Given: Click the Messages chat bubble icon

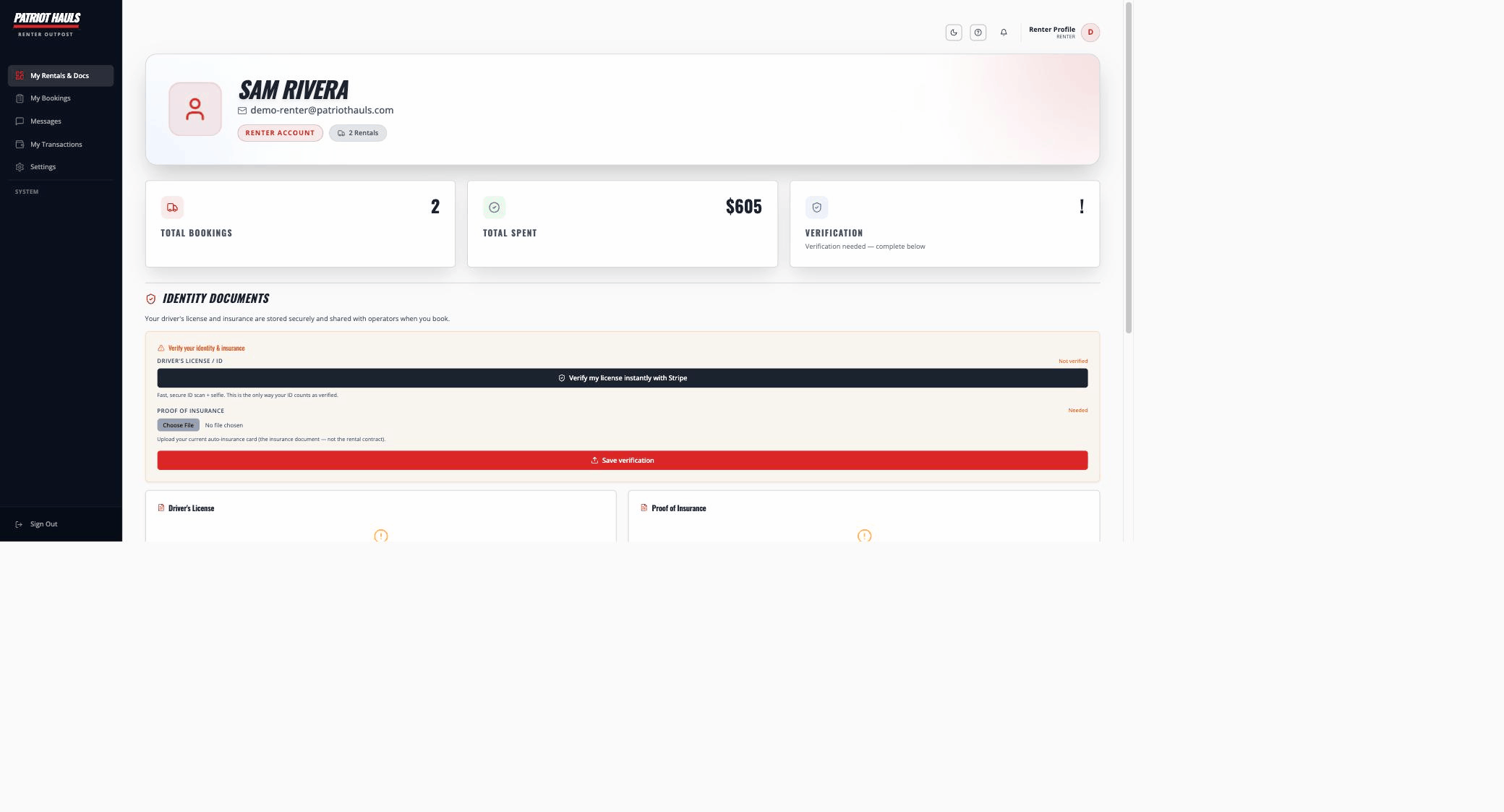Looking at the screenshot, I should click(20, 121).
